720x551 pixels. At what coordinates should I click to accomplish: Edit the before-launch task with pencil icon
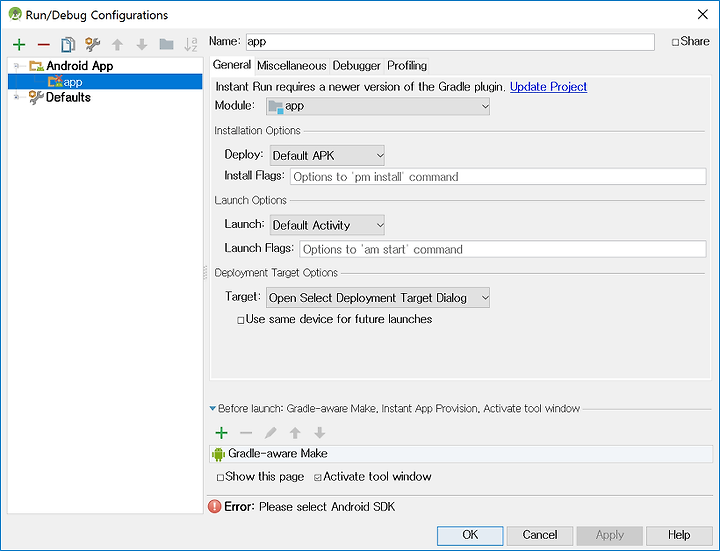coord(270,433)
